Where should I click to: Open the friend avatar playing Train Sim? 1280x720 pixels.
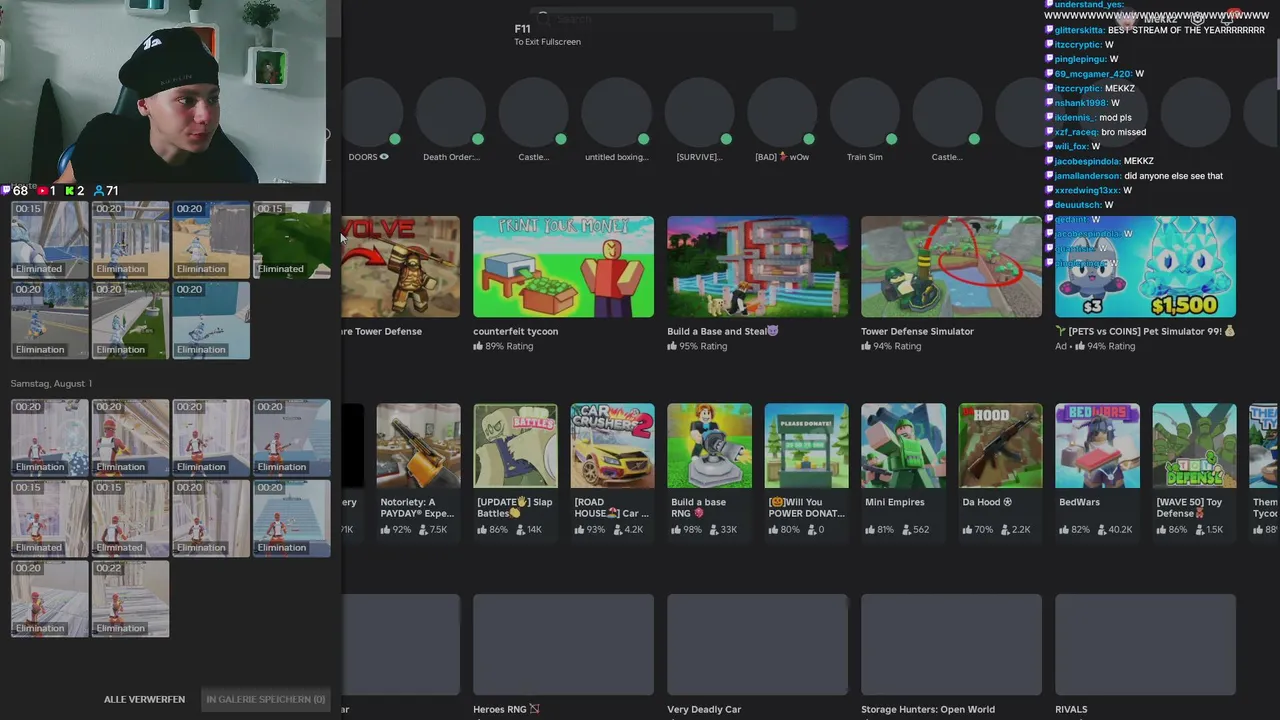click(x=865, y=113)
